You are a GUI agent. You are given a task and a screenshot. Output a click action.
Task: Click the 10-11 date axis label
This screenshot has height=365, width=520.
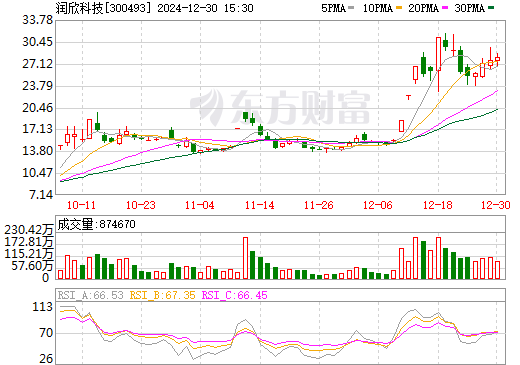[x=81, y=205]
